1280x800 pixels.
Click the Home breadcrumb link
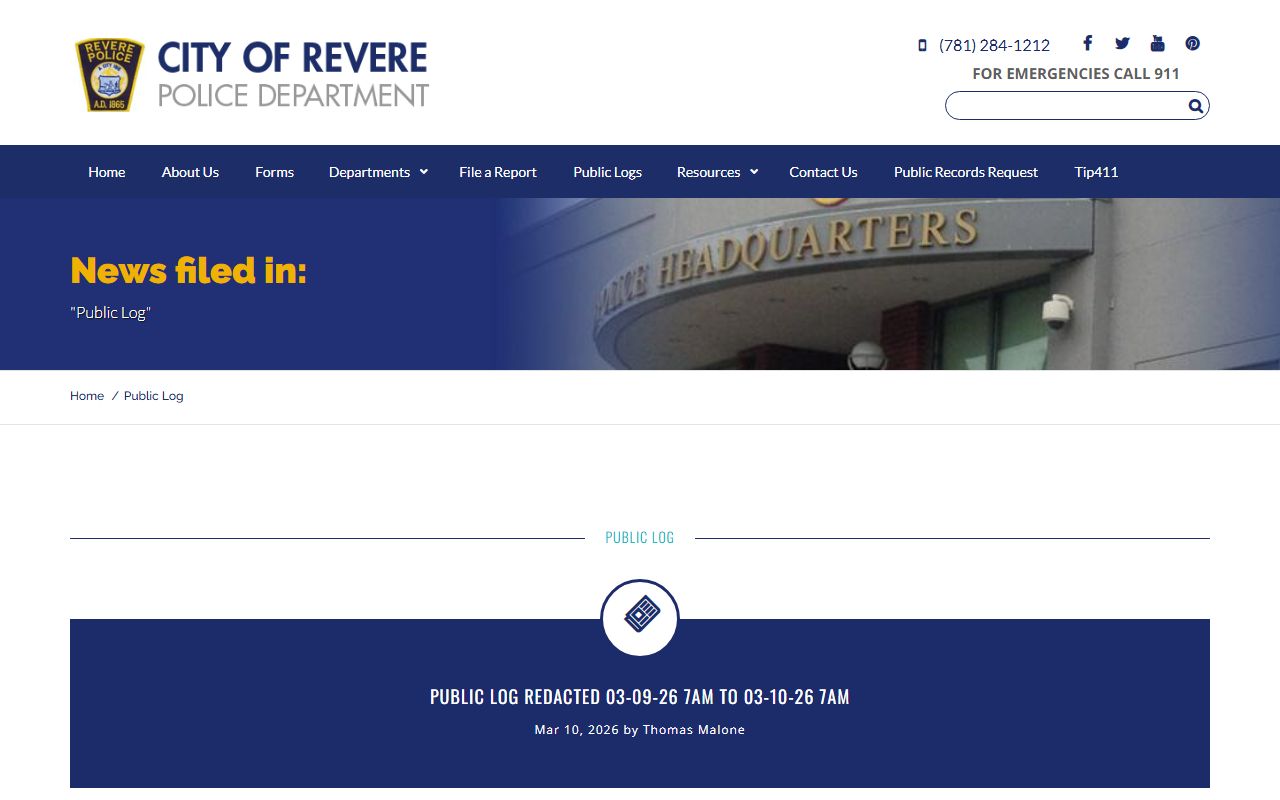coord(87,396)
